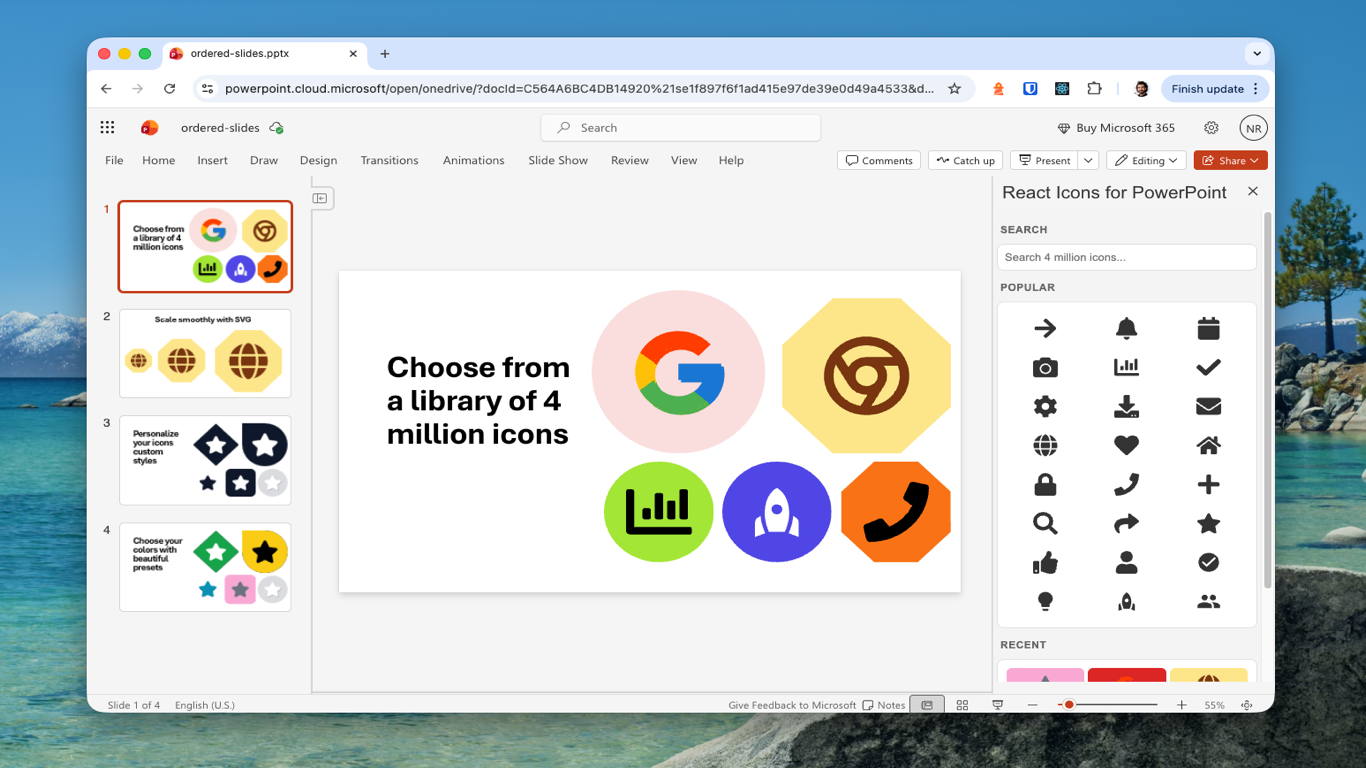Open the Insert menu
This screenshot has height=768, width=1366.
point(212,160)
